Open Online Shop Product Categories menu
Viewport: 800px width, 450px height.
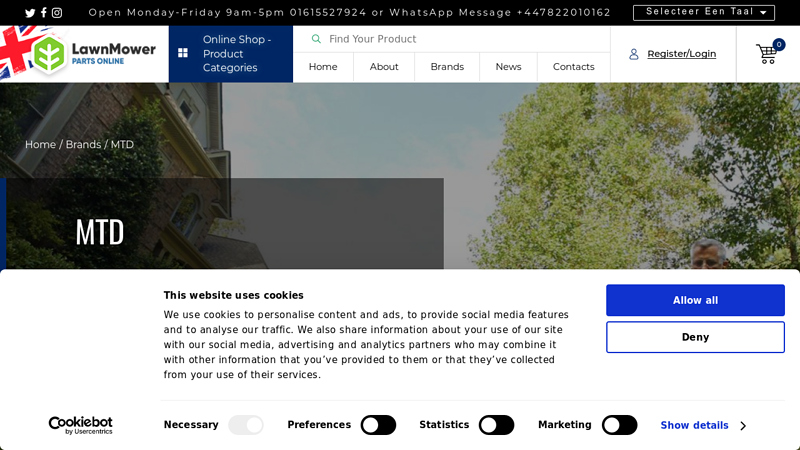236,53
